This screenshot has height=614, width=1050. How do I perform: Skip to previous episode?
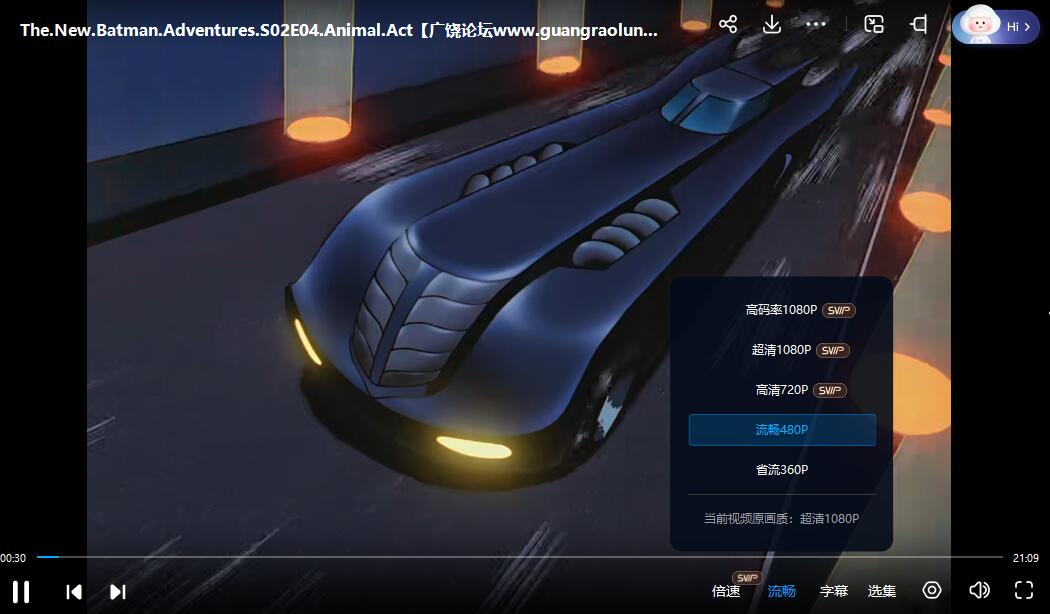[74, 591]
